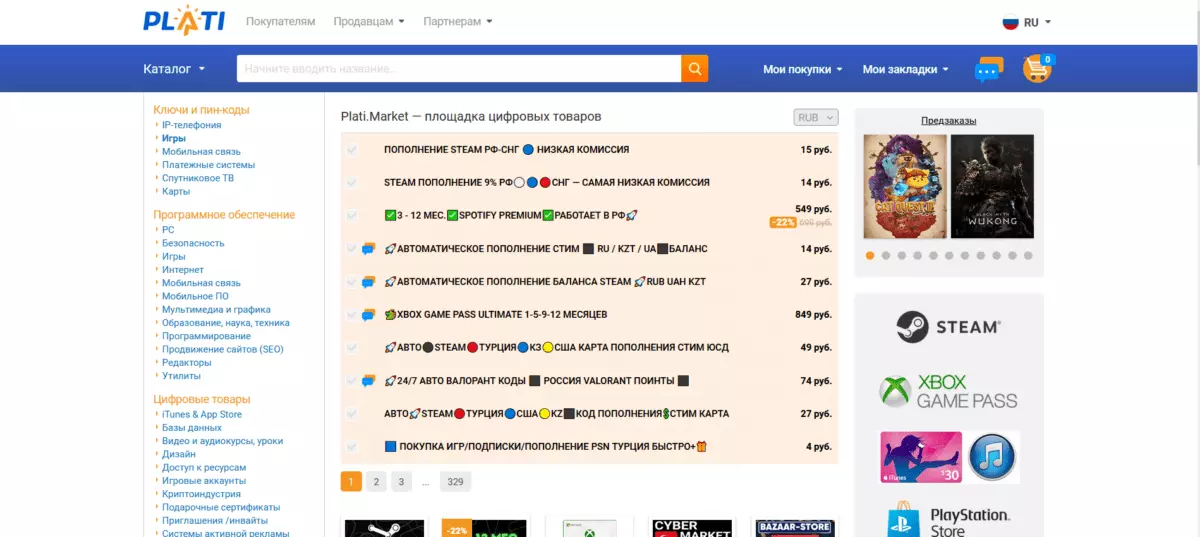The height and width of the screenshot is (537, 1200).
Task: Click chat icon beside Xbox Game Pass Ultimate row
Action: coord(368,315)
